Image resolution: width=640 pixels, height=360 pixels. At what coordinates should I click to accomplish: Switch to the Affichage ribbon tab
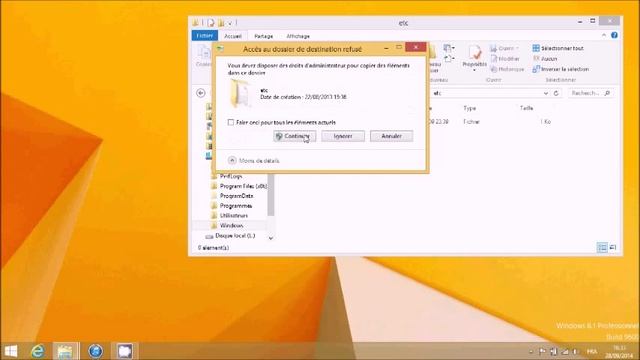(298, 36)
